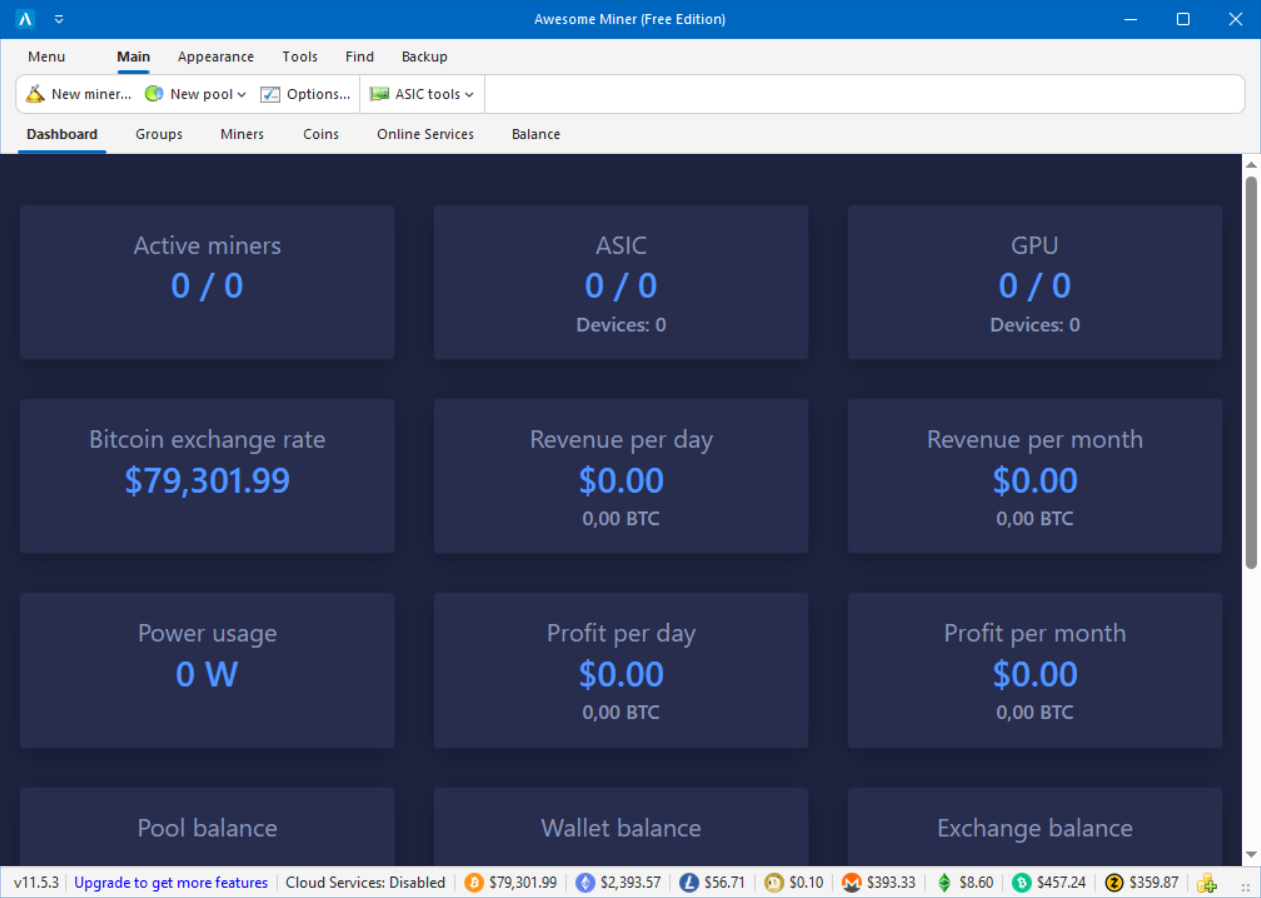
Task: Switch to the Coins view tab
Action: pyautogui.click(x=321, y=134)
